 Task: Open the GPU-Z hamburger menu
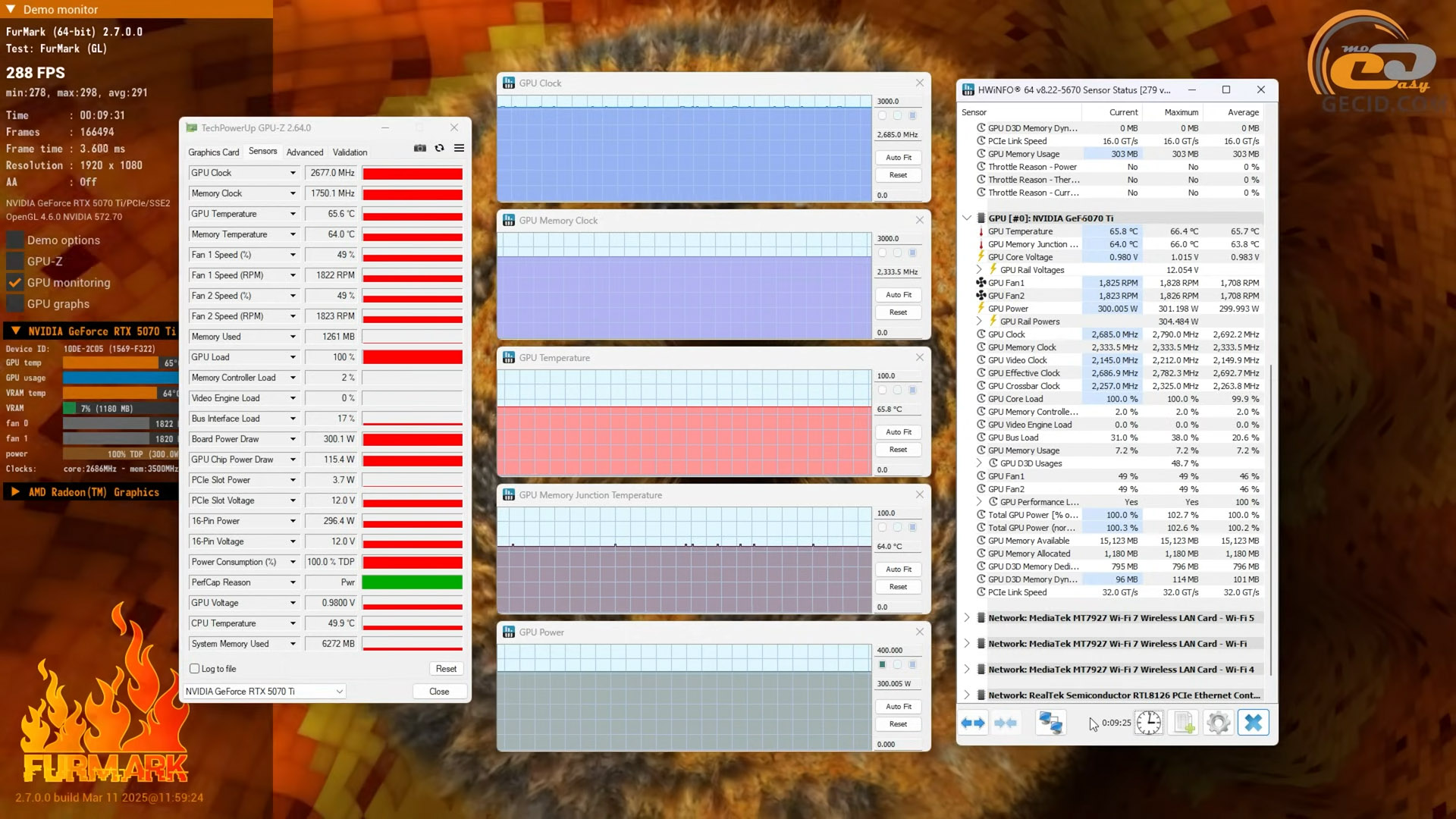tap(459, 149)
